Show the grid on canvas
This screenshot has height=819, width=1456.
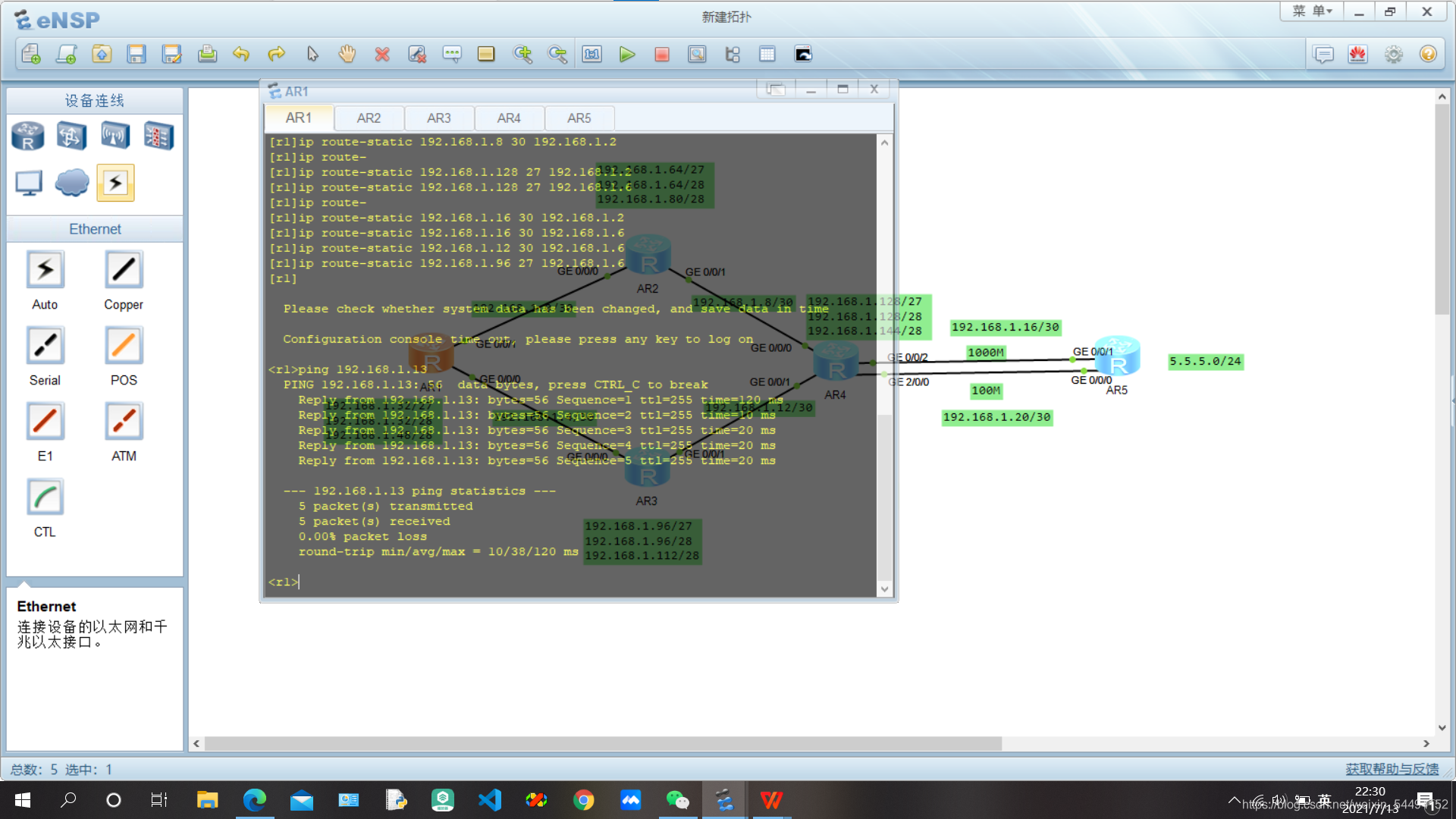(767, 54)
